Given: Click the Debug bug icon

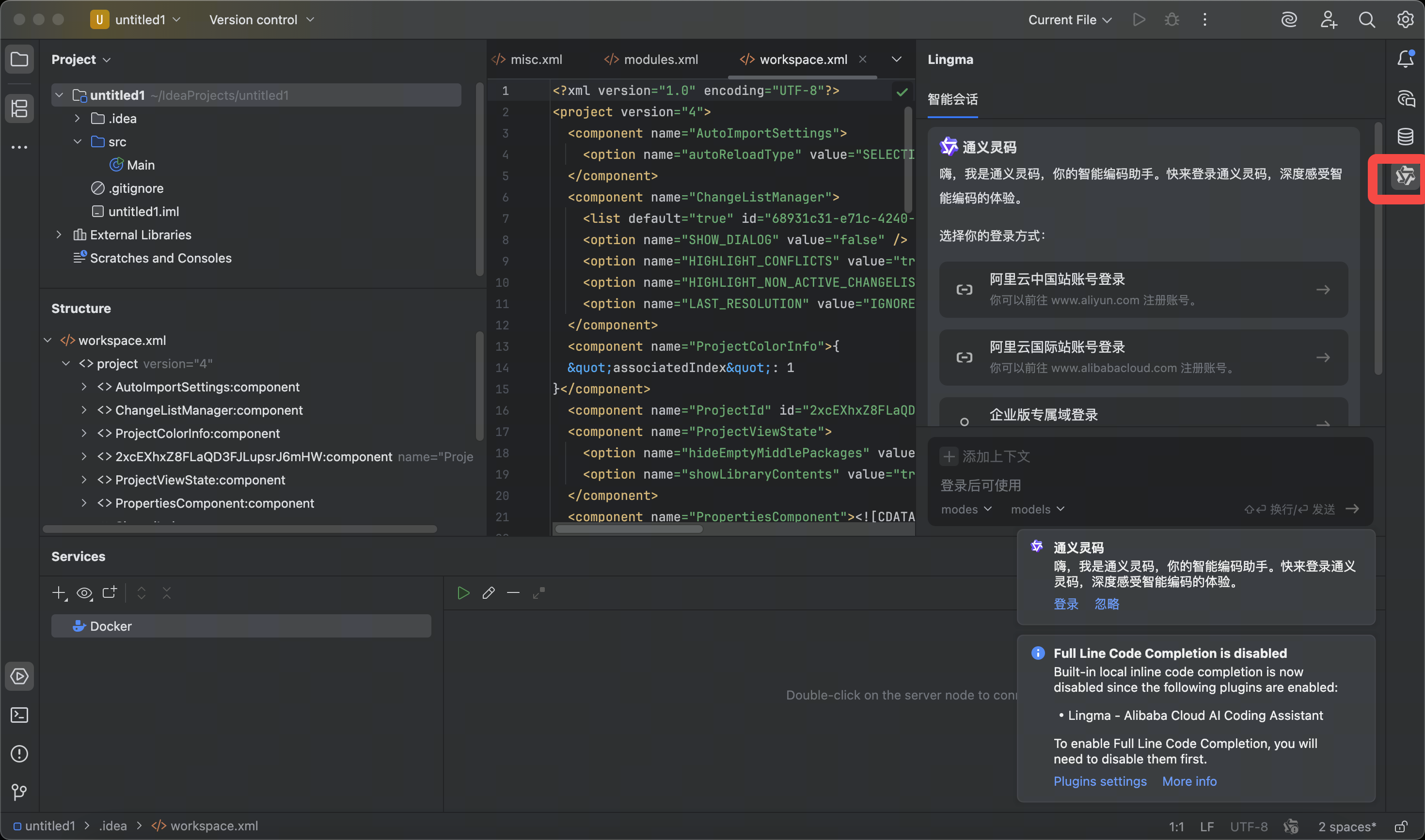Looking at the screenshot, I should 1172,20.
